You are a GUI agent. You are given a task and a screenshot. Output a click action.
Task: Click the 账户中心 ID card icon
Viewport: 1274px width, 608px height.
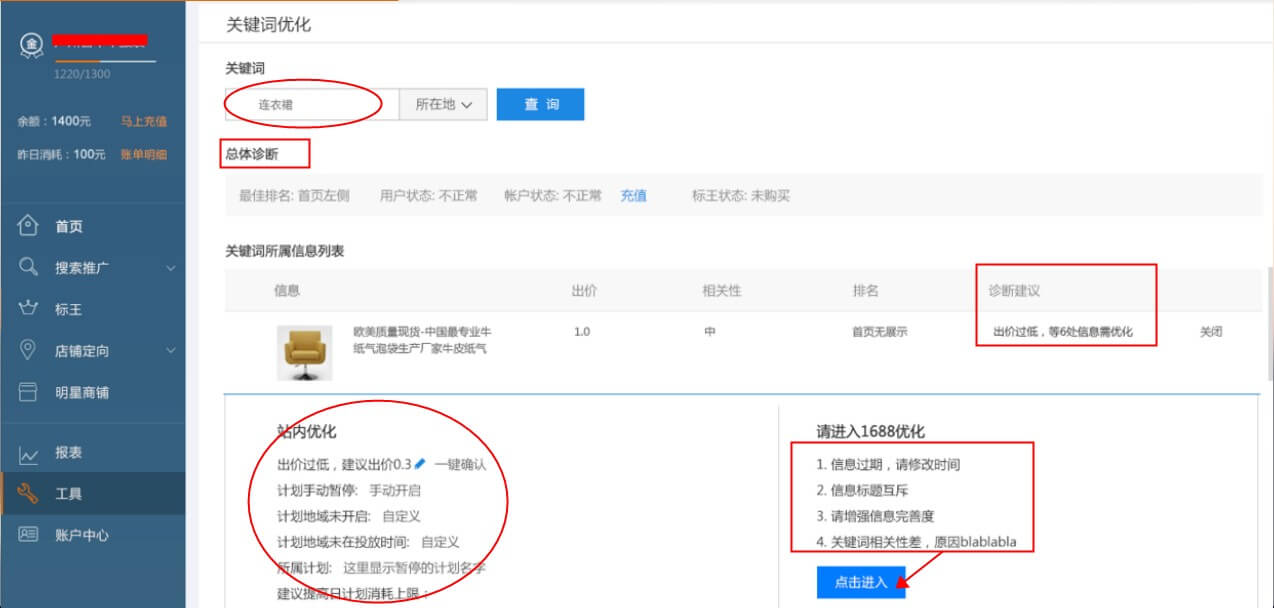(x=28, y=534)
